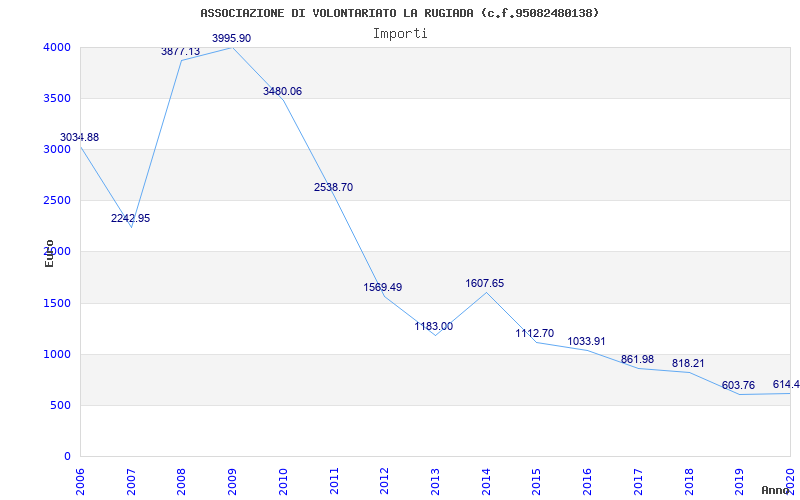
Task: Click the 1112.70 data label
Action: coord(535,333)
